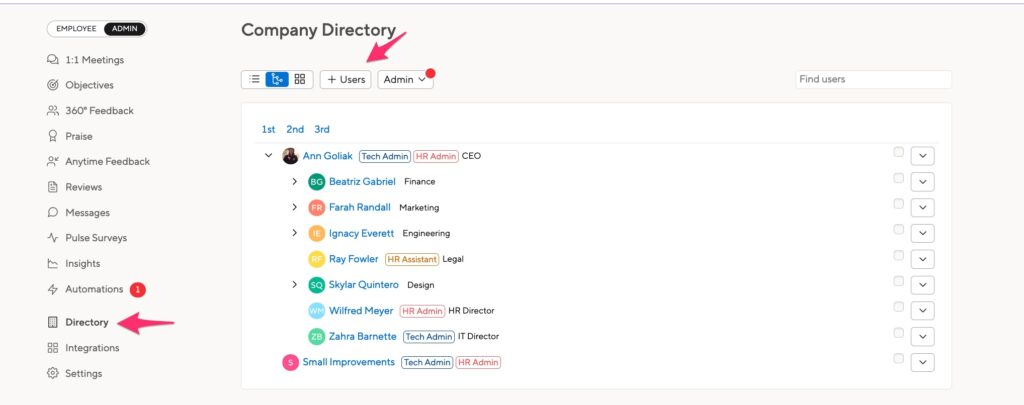Click Ray Fowler's HR Assistant badge
The width and height of the screenshot is (1024, 405).
(x=412, y=259)
